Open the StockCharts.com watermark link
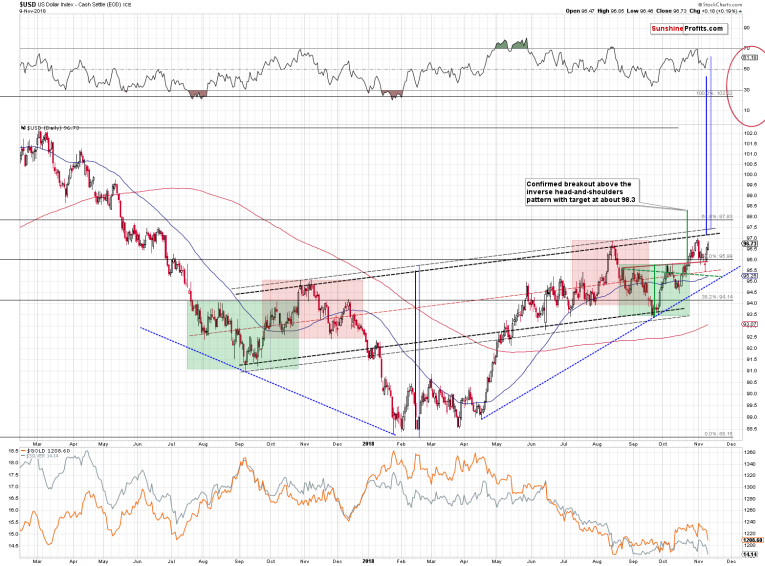This screenshot has height=566, width=765. (x=721, y=4)
